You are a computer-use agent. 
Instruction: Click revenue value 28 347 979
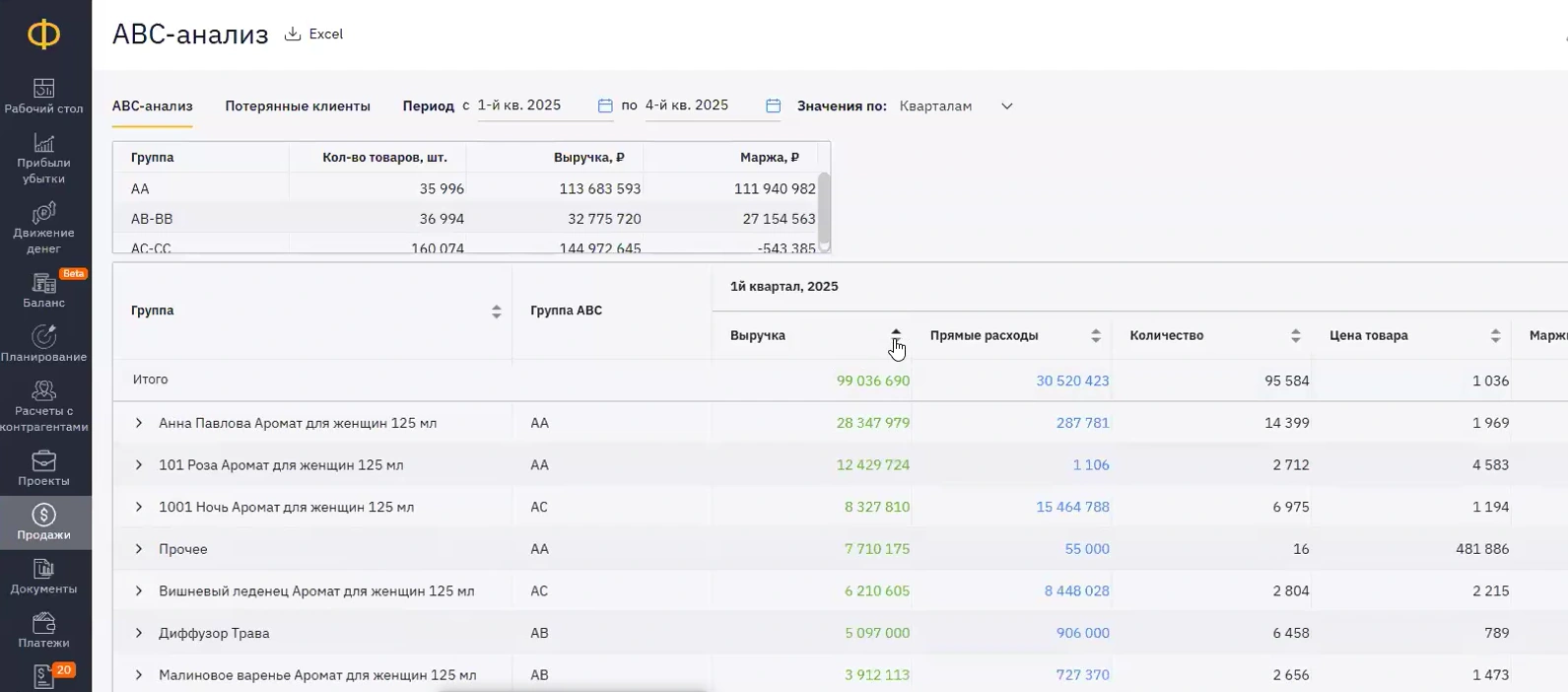[873, 423]
